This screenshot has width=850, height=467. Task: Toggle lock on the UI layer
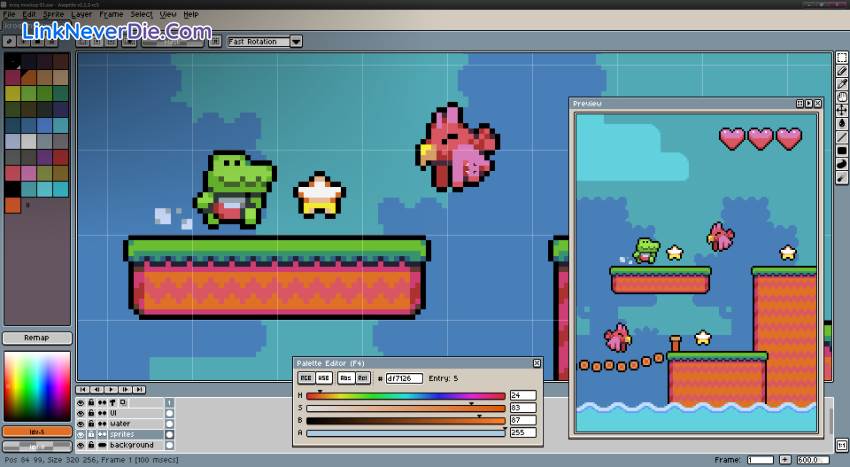(x=91, y=413)
